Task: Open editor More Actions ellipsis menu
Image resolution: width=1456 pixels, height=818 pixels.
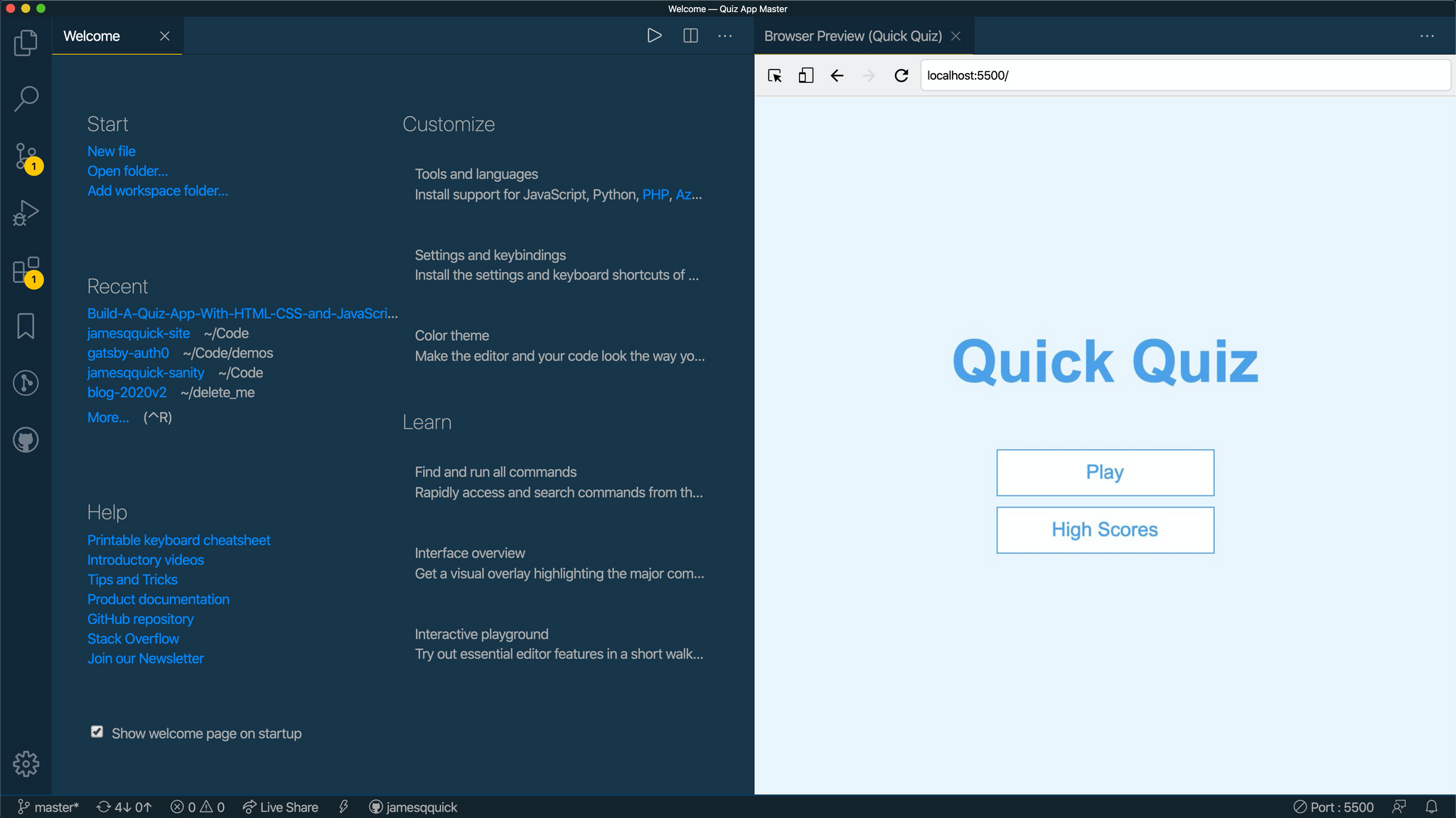Action: coord(724,36)
